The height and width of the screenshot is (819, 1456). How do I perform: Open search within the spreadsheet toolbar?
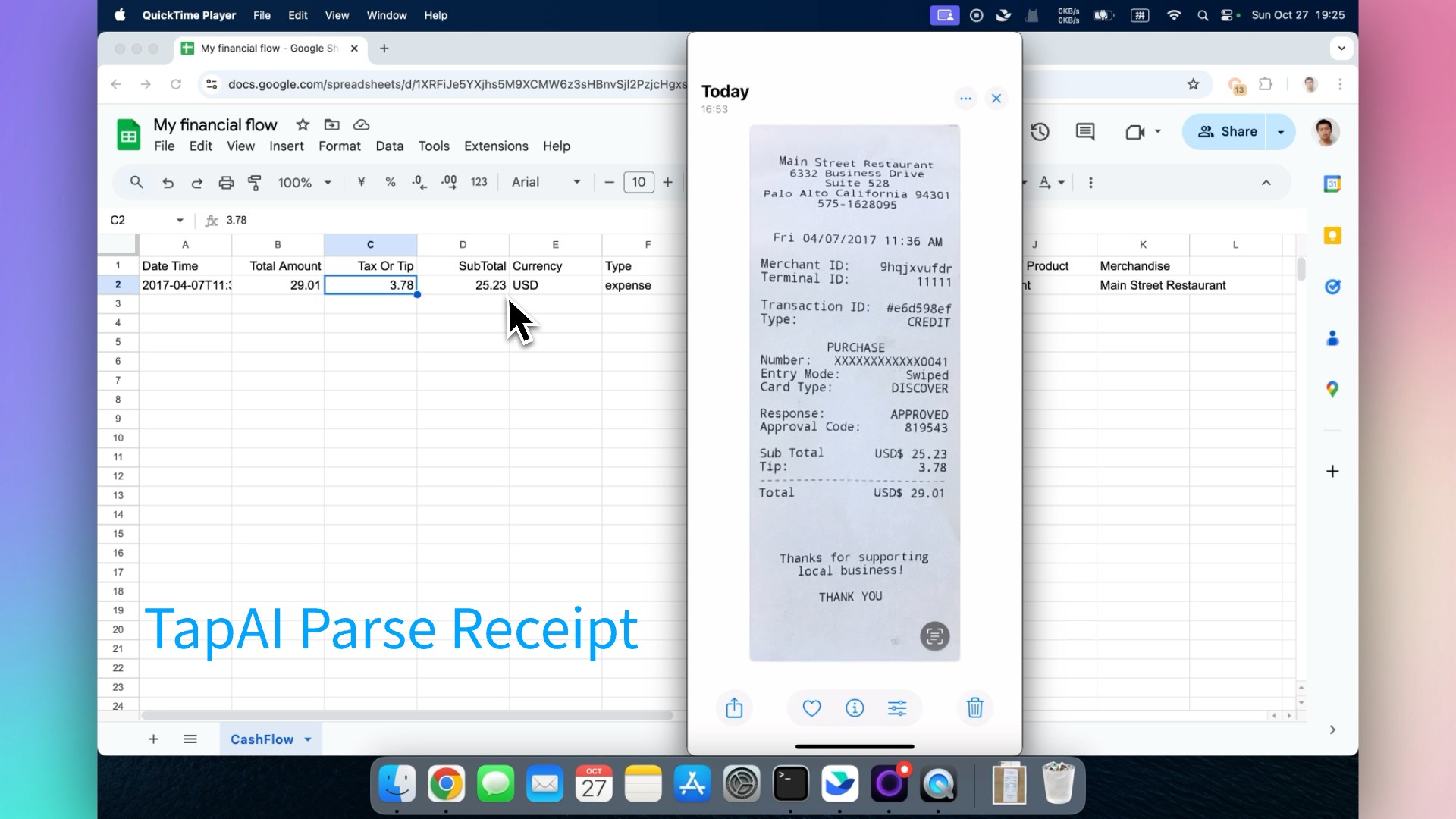click(136, 182)
